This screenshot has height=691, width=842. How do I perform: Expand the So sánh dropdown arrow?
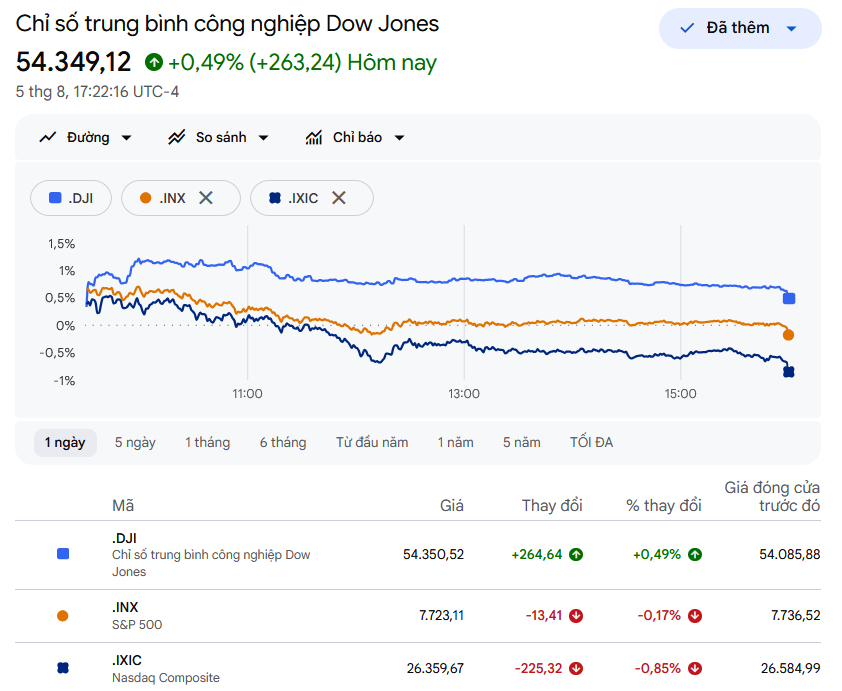pyautogui.click(x=263, y=137)
